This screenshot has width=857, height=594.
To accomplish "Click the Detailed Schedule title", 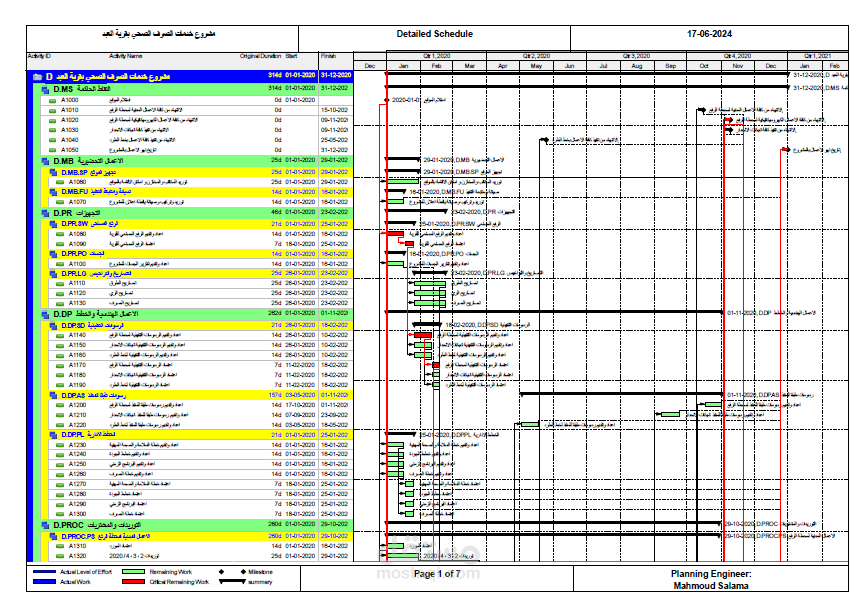I will click(x=435, y=34).
